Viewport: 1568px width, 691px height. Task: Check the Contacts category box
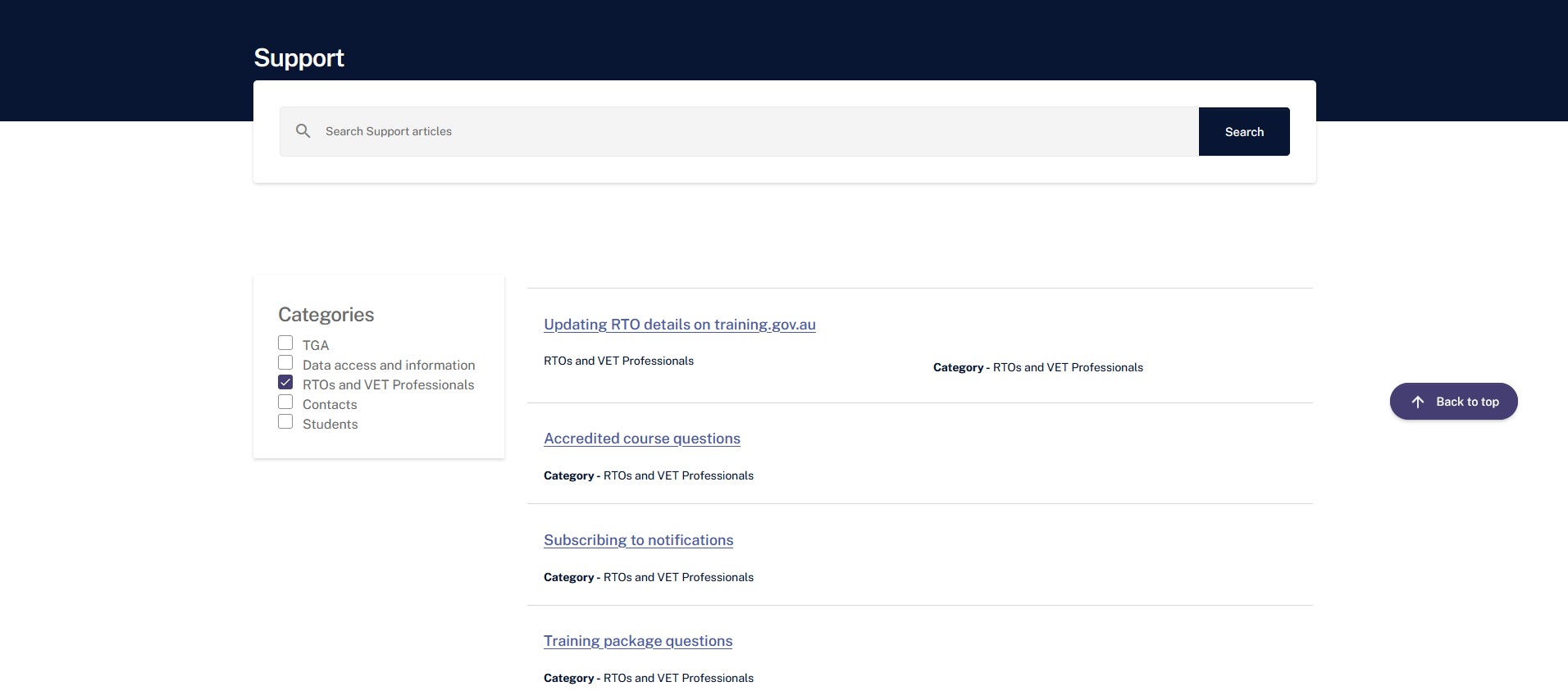click(x=285, y=402)
